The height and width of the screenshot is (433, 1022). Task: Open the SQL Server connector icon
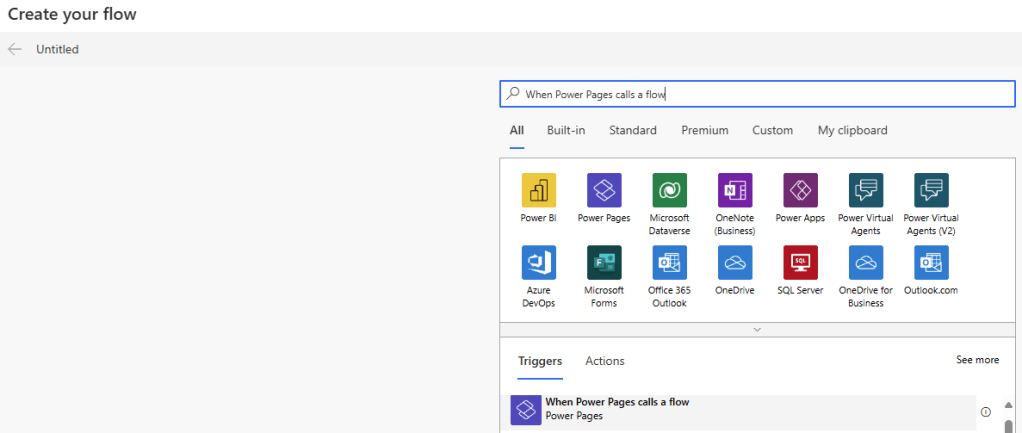tap(800, 262)
